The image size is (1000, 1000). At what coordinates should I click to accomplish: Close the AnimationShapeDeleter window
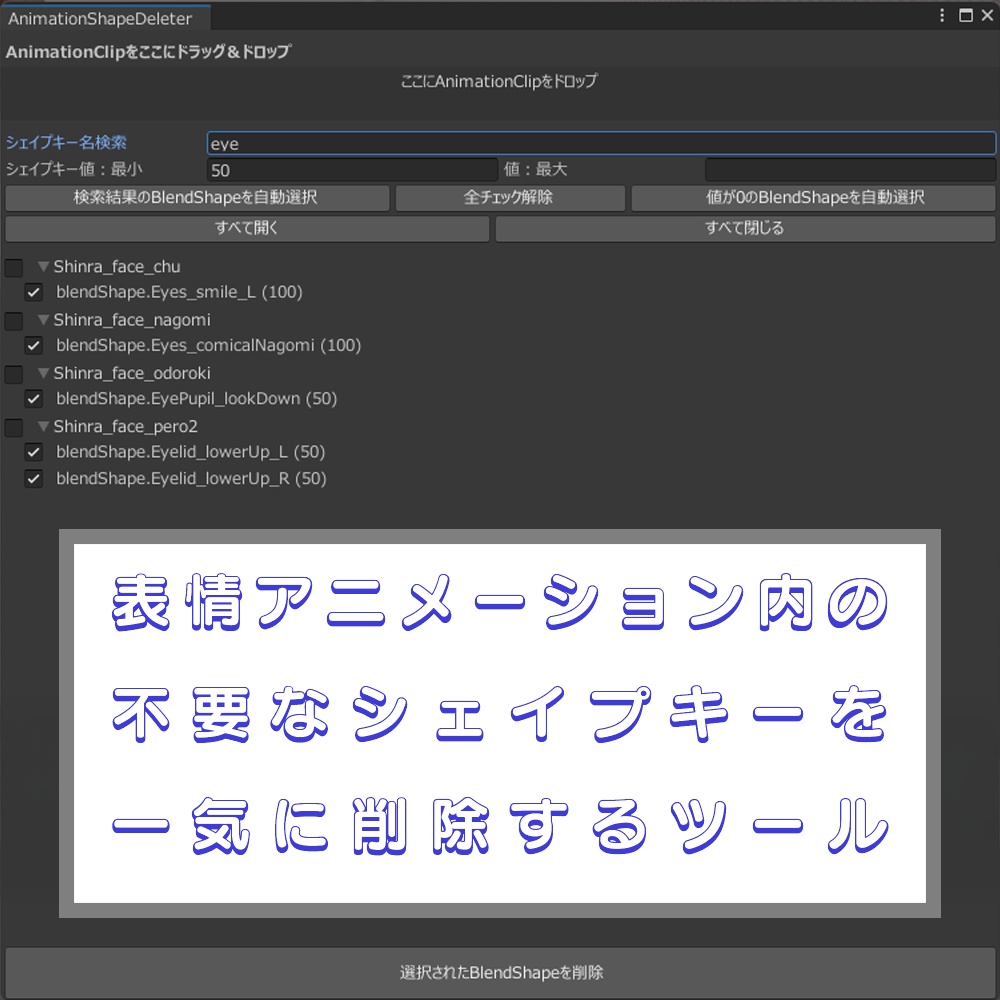coord(987,15)
